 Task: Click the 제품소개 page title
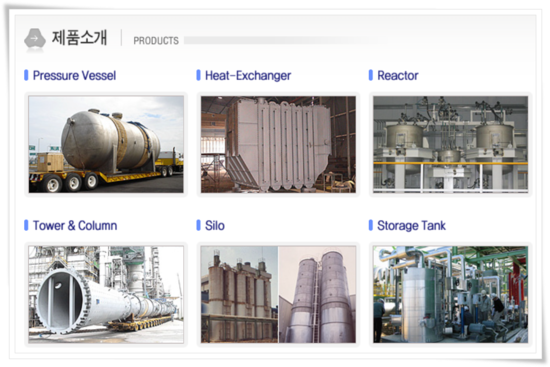pos(79,38)
